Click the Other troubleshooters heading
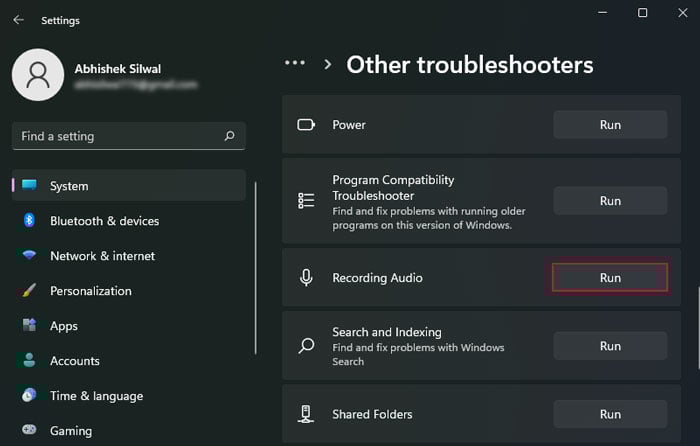Viewport: 700px width, 446px height. pyautogui.click(x=470, y=65)
